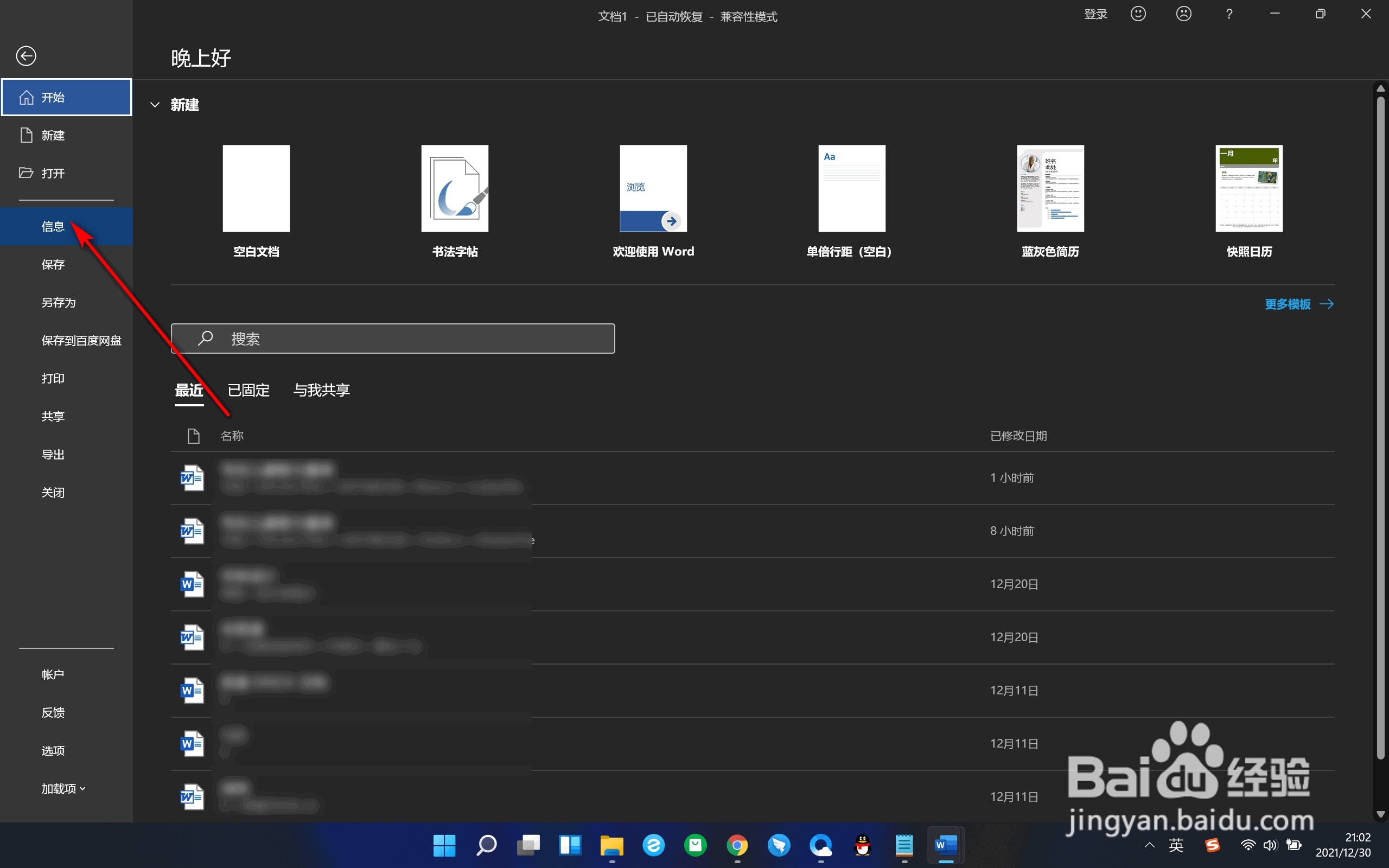1389x868 pixels.
Task: Choose the 书法字帖 template thumbnail
Action: (x=455, y=188)
